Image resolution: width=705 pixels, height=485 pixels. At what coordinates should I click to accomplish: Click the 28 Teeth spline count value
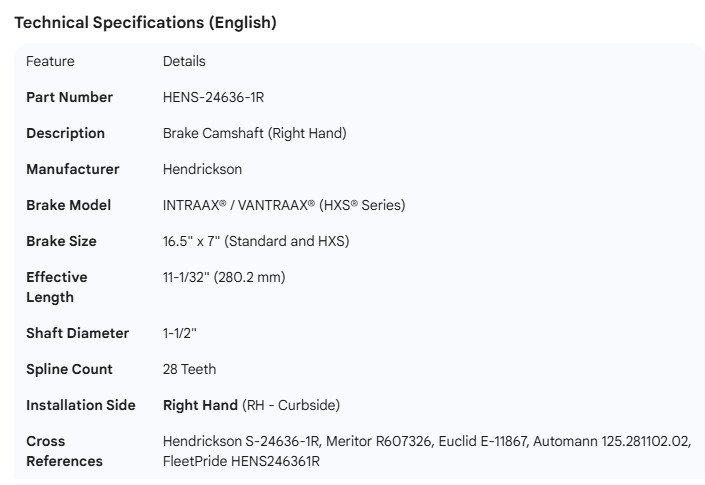click(x=189, y=369)
